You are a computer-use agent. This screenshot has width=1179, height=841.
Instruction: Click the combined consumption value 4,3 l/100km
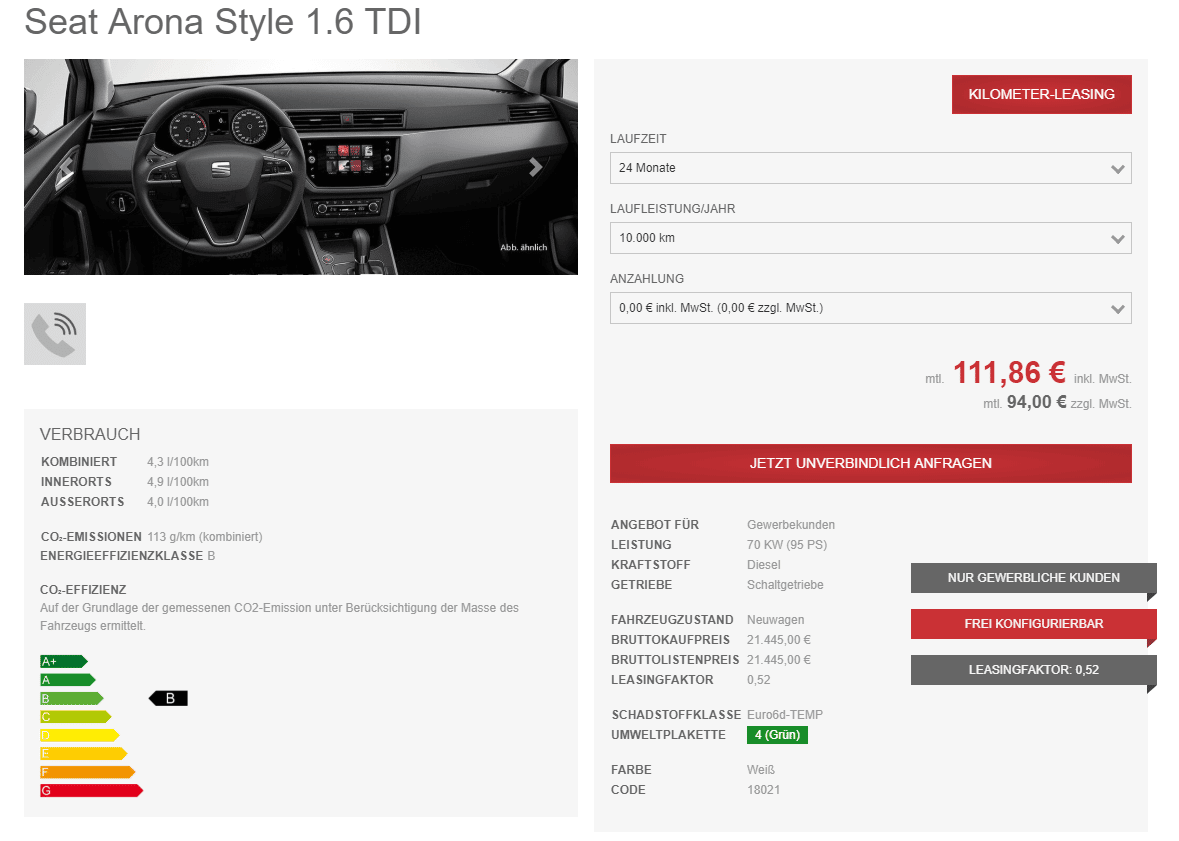pyautogui.click(x=178, y=462)
